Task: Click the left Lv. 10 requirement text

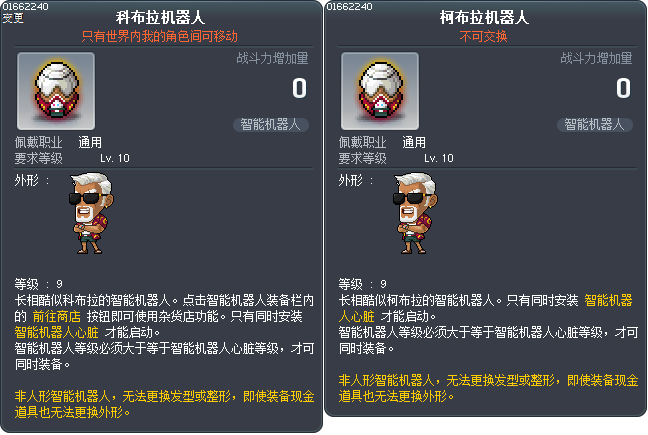Action: (115, 158)
